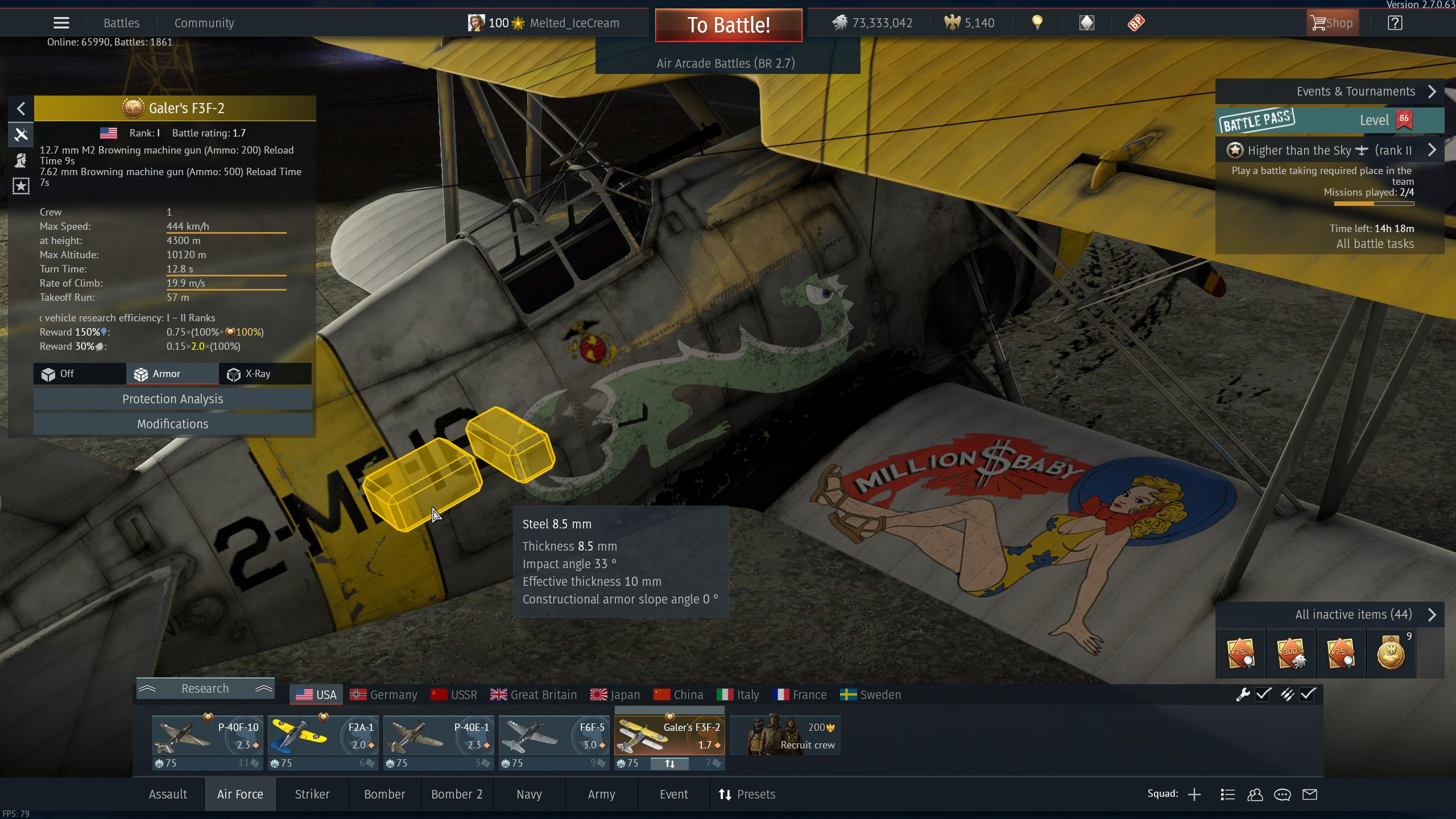
Task: Switch to the Navy preset
Action: pos(529,794)
